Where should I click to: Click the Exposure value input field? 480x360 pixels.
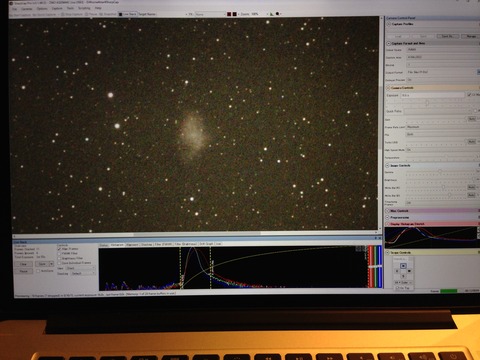pos(432,95)
